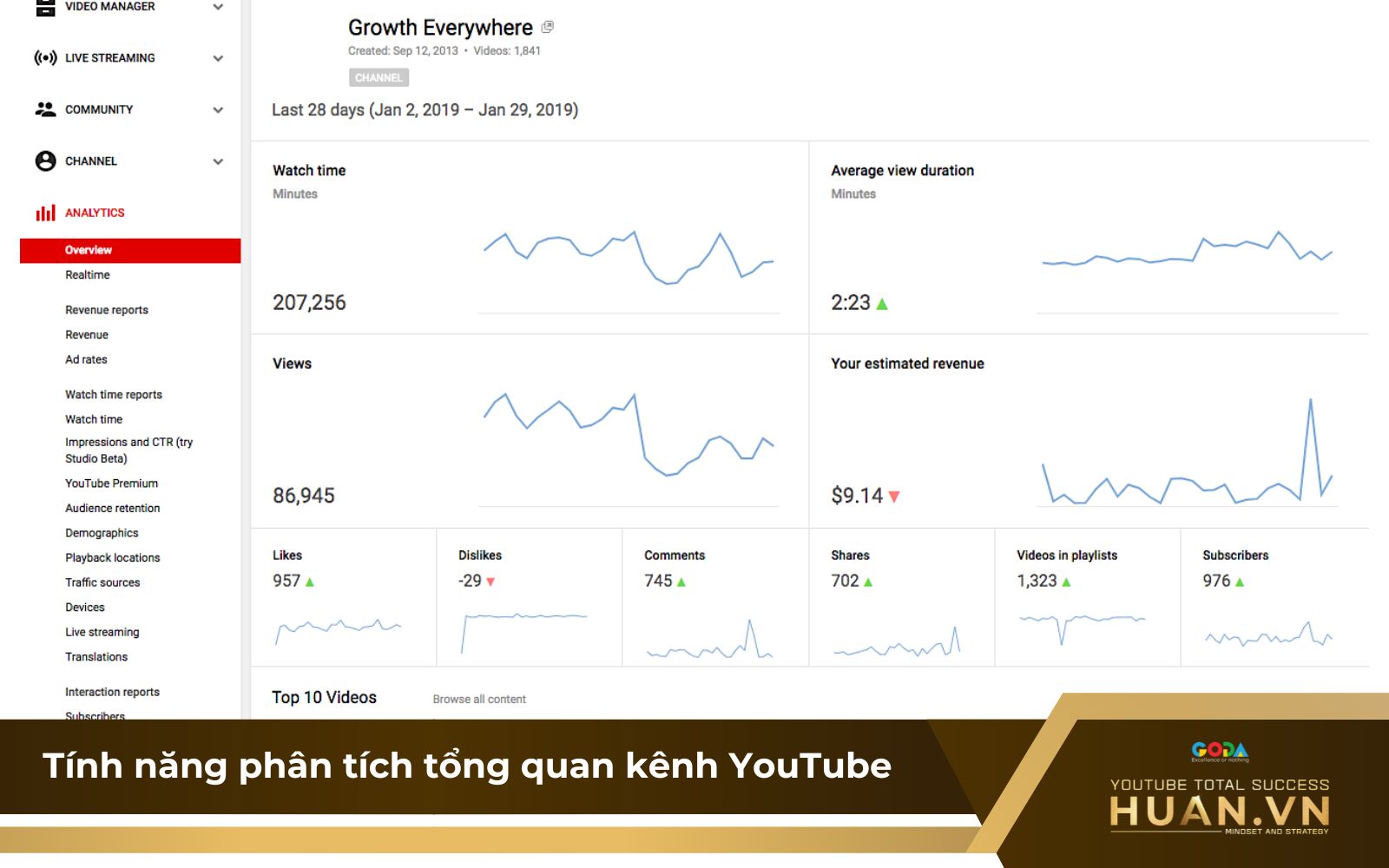Screen dimensions: 1389x868
Task: Click the gray CHANNEL badge
Action: (x=379, y=78)
